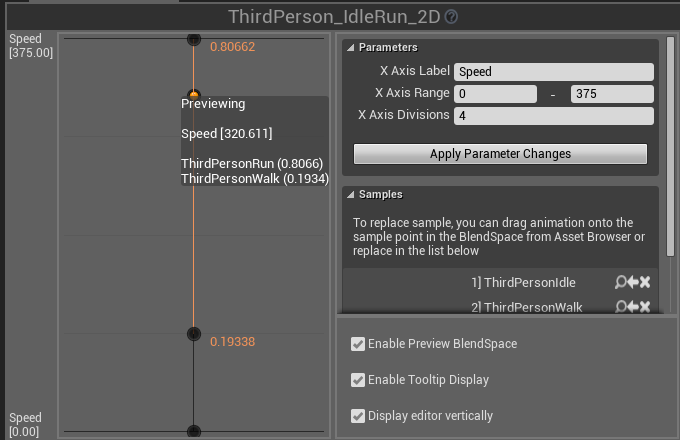Select ThirdPersonWalk sample entry
680x440 pixels.
point(526,307)
